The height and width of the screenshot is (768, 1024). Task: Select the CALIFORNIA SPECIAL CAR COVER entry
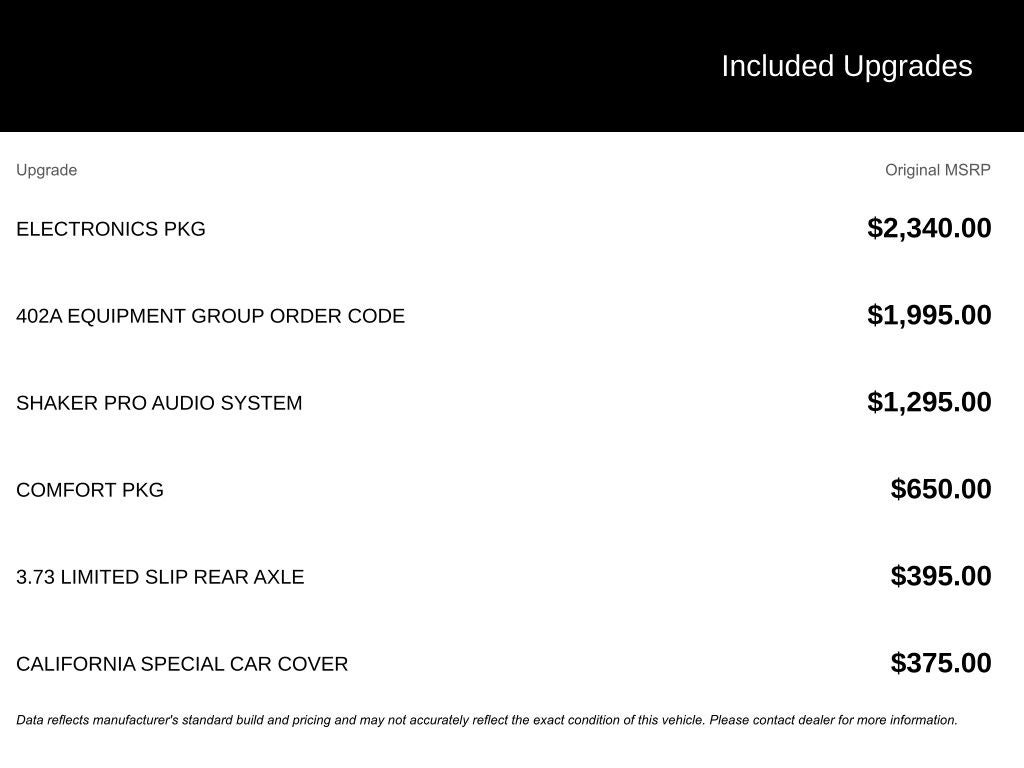pos(182,664)
